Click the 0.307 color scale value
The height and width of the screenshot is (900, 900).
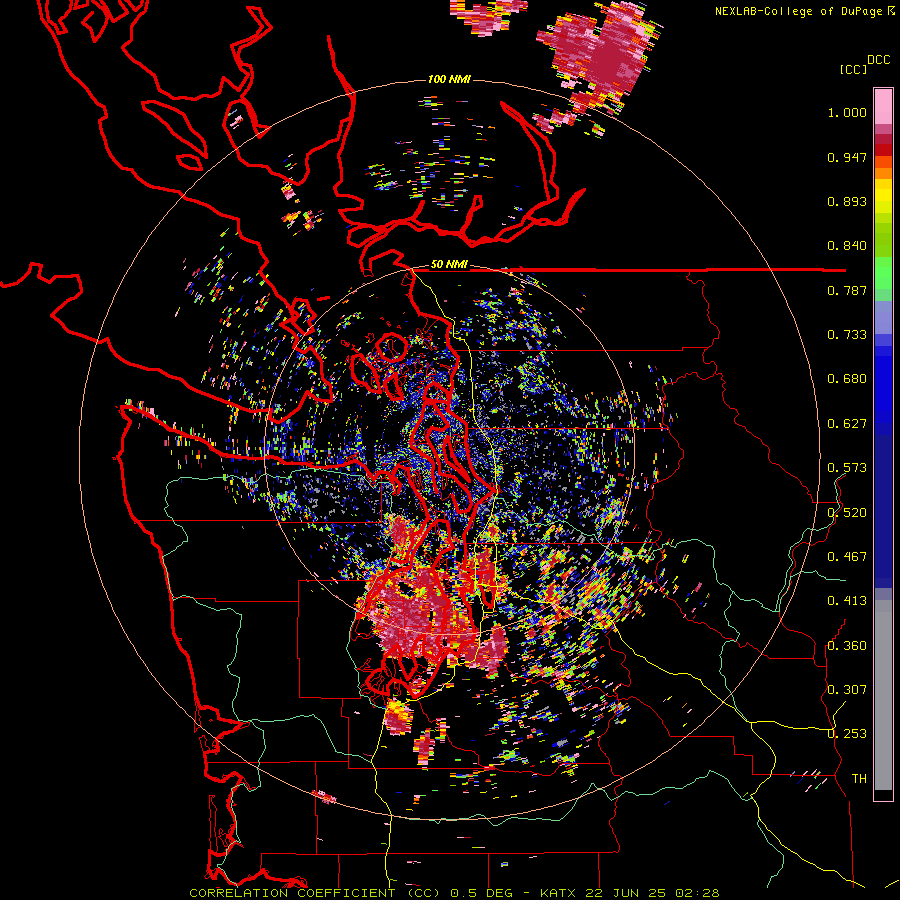point(847,690)
